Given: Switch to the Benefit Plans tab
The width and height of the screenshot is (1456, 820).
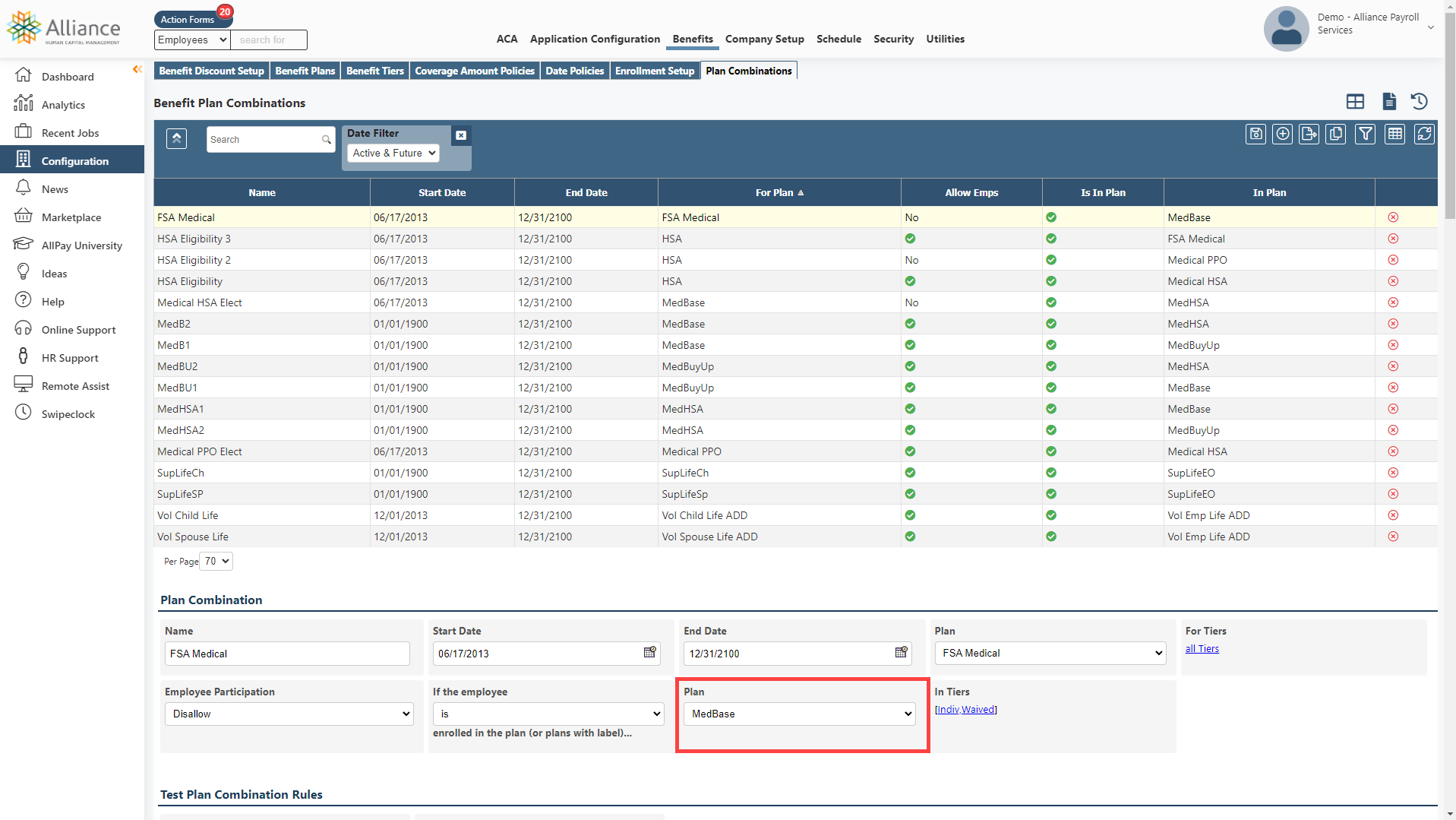Looking at the screenshot, I should pyautogui.click(x=305, y=71).
